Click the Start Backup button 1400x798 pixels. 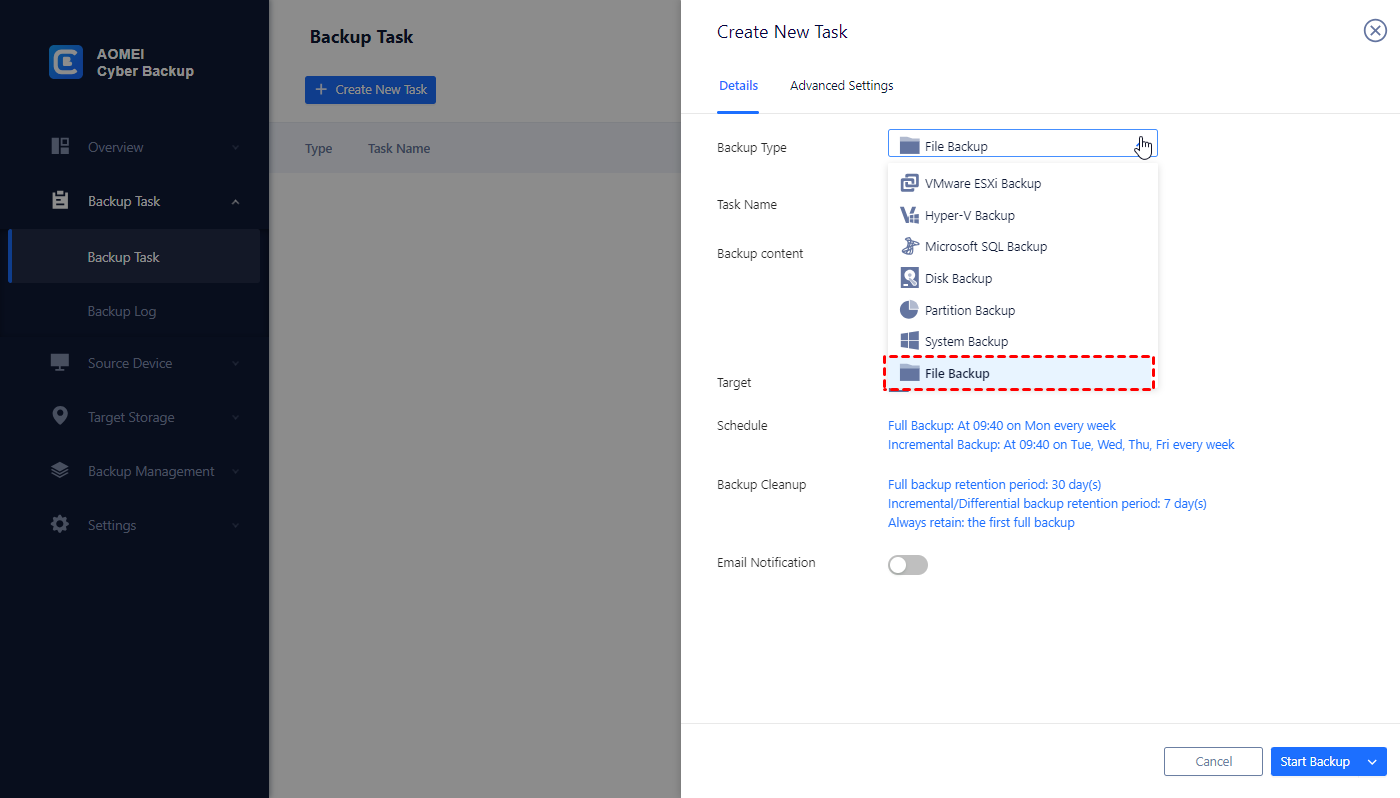point(1316,762)
